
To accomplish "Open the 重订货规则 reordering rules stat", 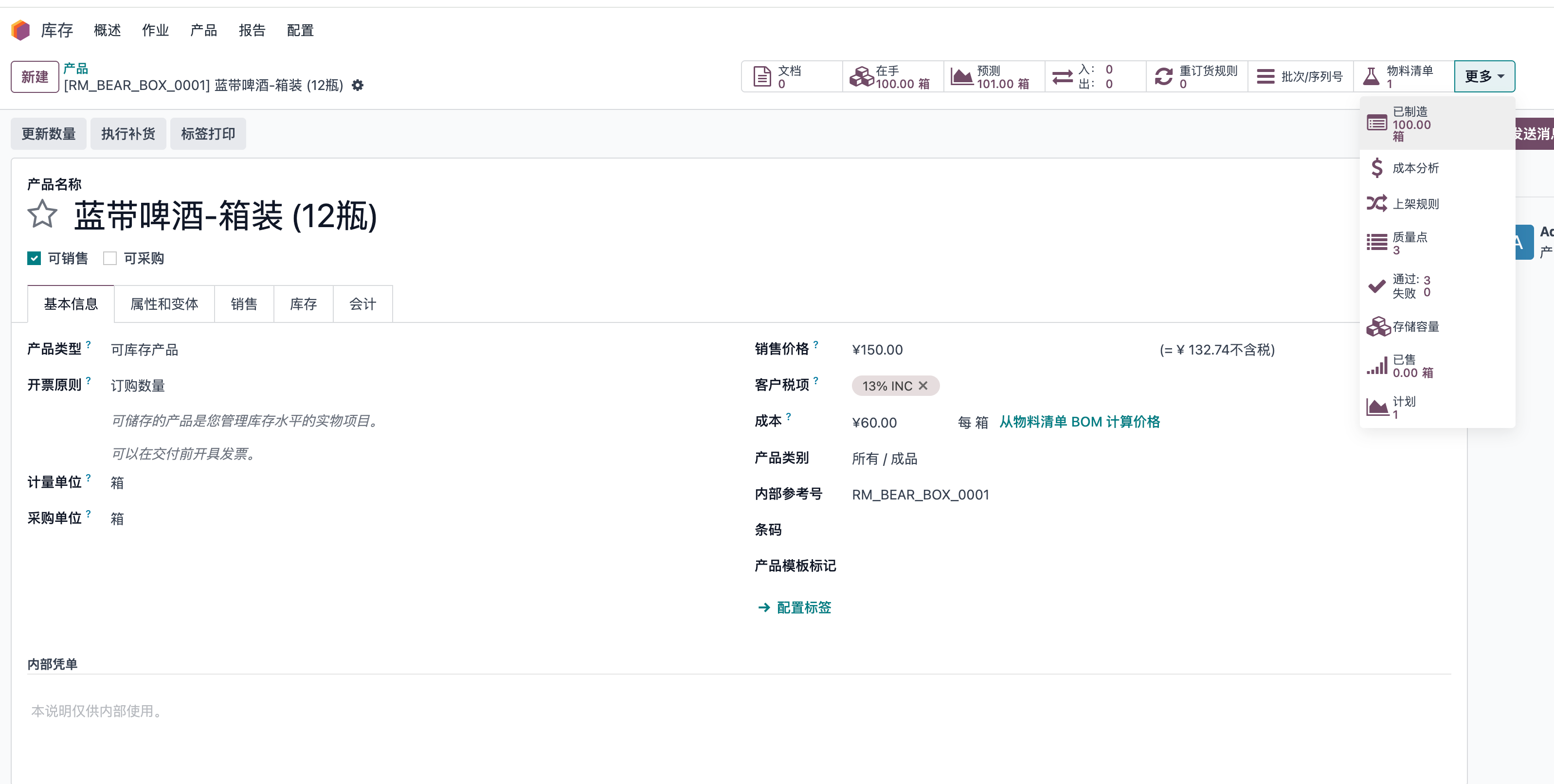I will (1197, 76).
